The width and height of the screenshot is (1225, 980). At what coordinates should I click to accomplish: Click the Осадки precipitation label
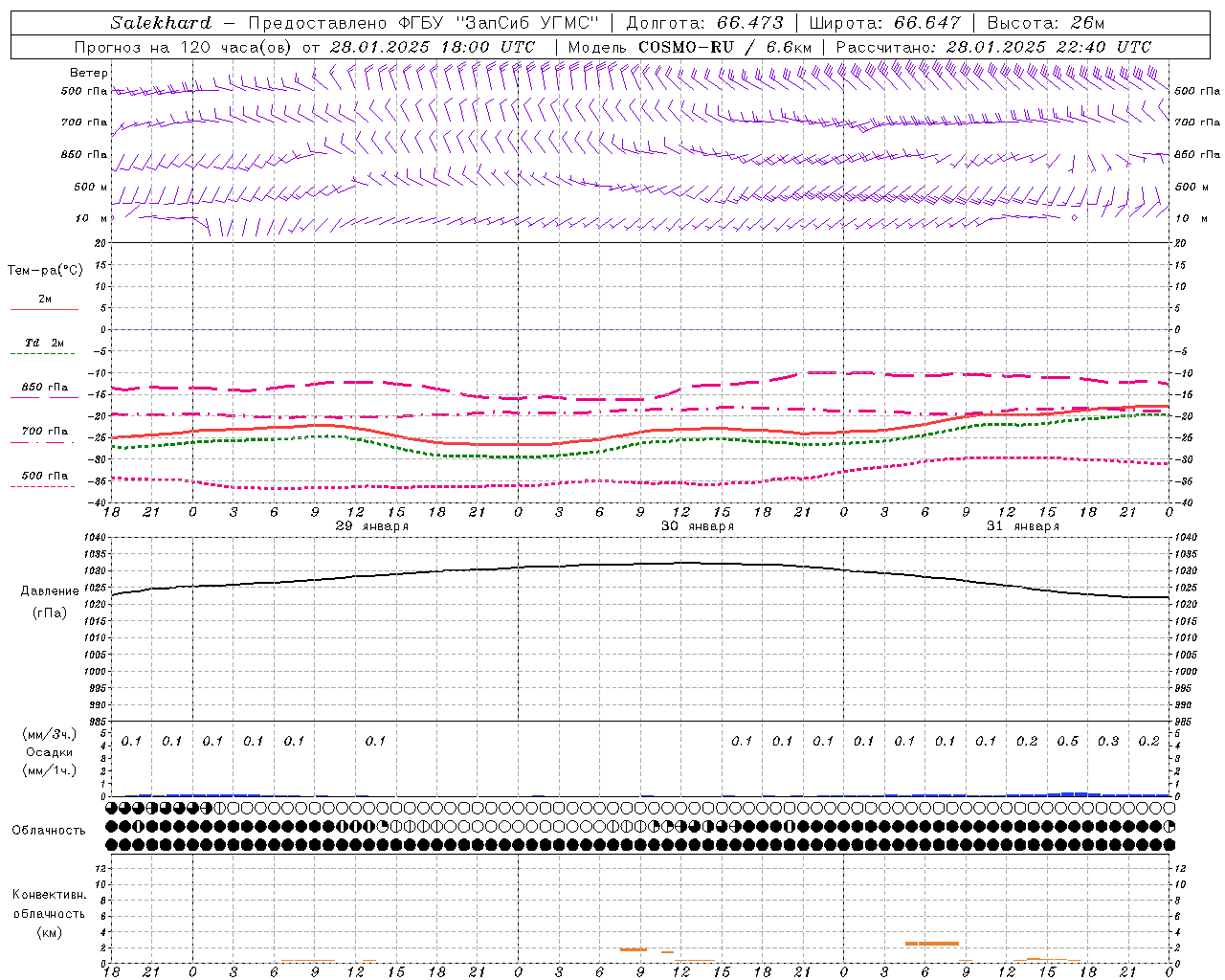click(50, 752)
